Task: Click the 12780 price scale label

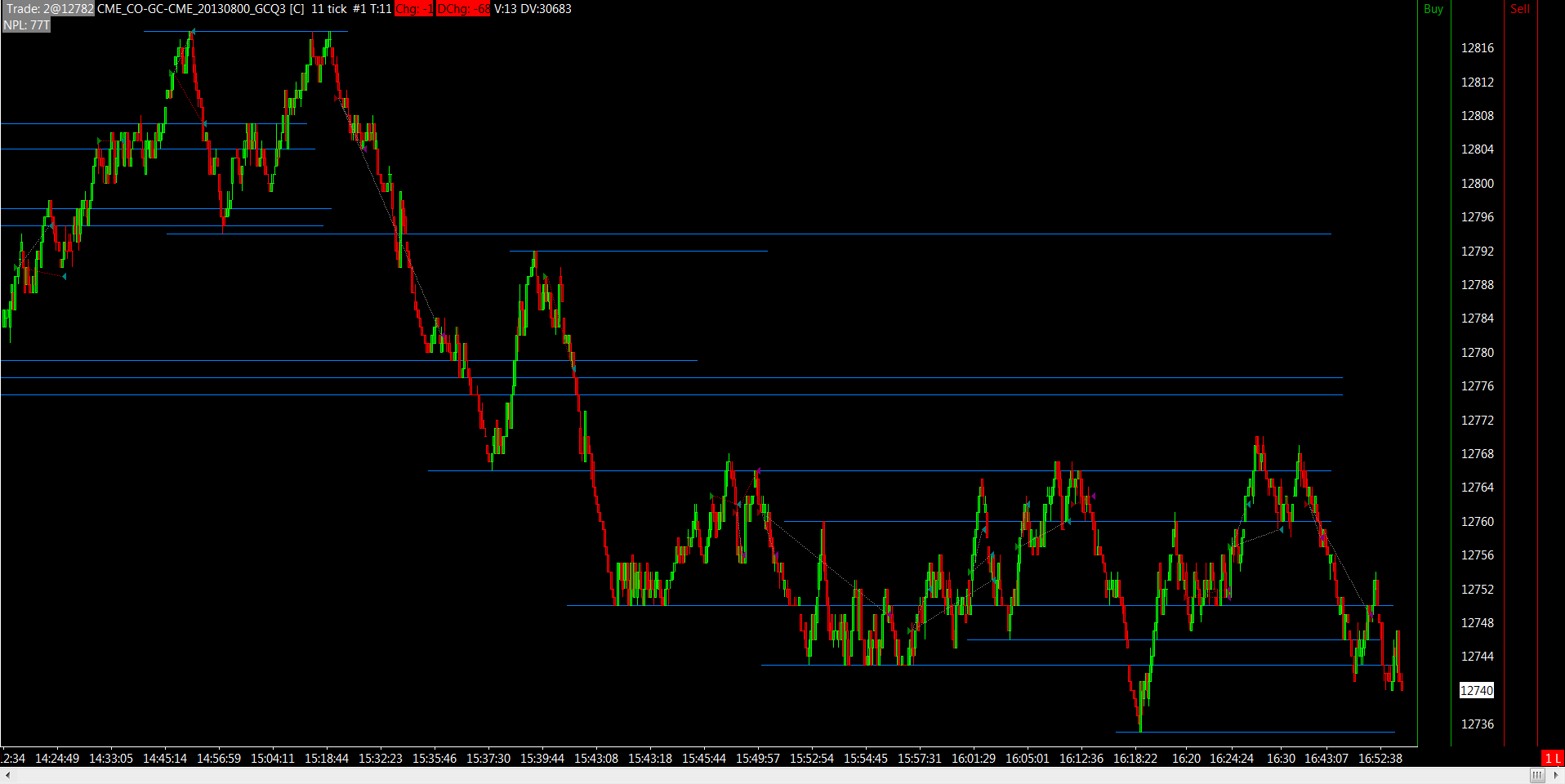Action: pos(1478,353)
